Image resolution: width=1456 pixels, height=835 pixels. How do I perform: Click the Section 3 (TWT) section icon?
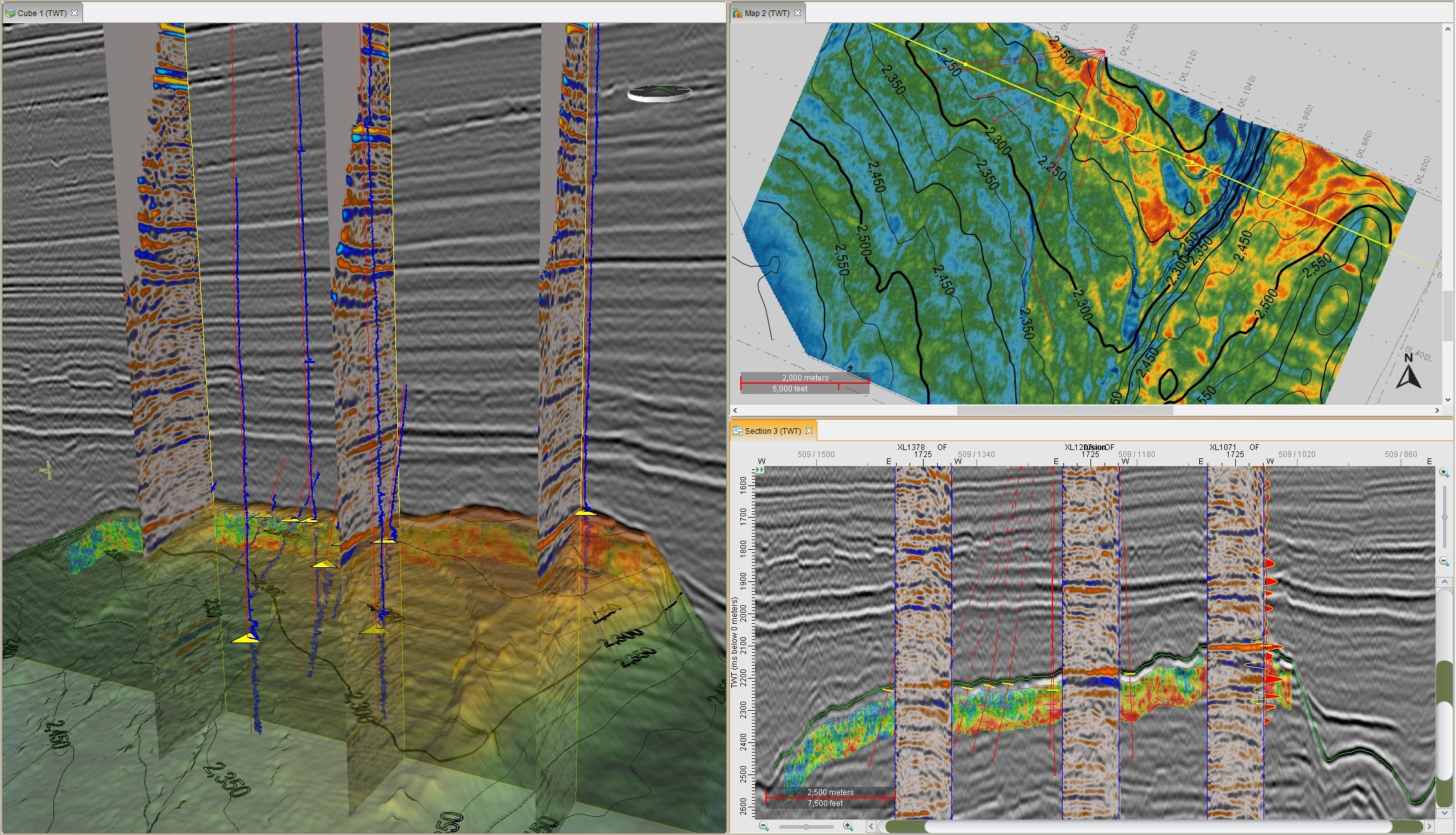coord(738,431)
